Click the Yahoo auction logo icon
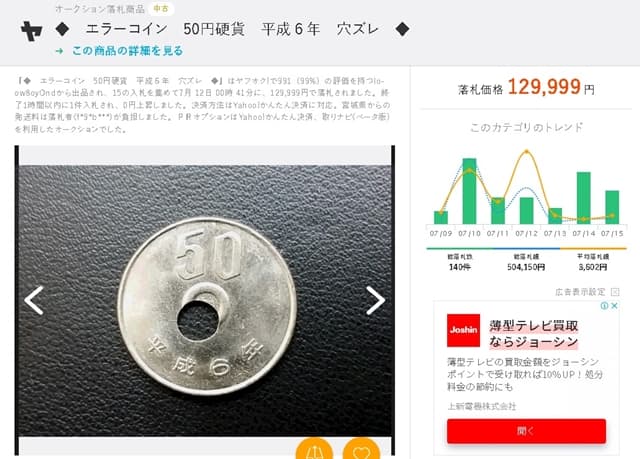Image resolution: width=640 pixels, height=459 pixels. click(32, 31)
